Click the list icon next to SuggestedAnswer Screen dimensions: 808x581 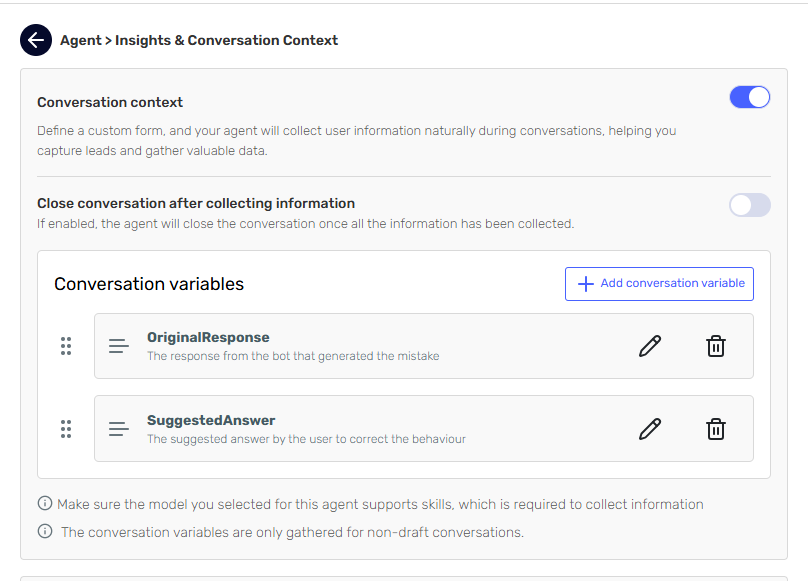click(x=118, y=429)
